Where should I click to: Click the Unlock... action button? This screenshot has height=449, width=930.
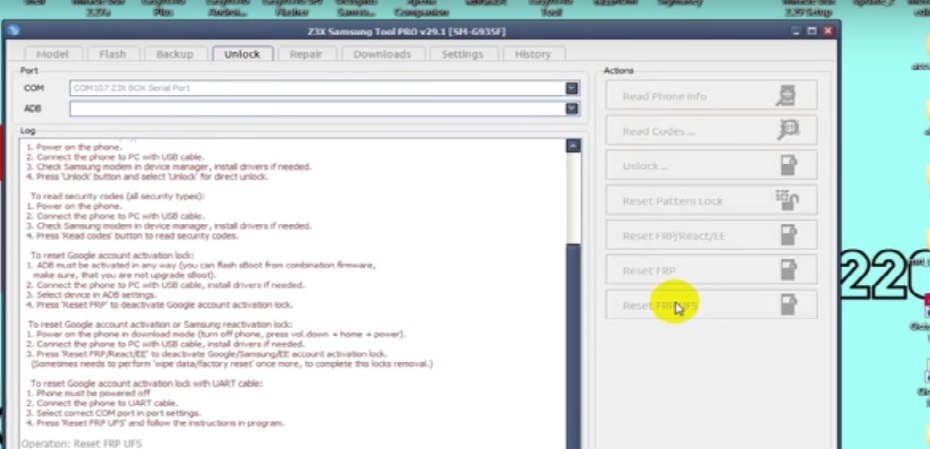(x=711, y=166)
